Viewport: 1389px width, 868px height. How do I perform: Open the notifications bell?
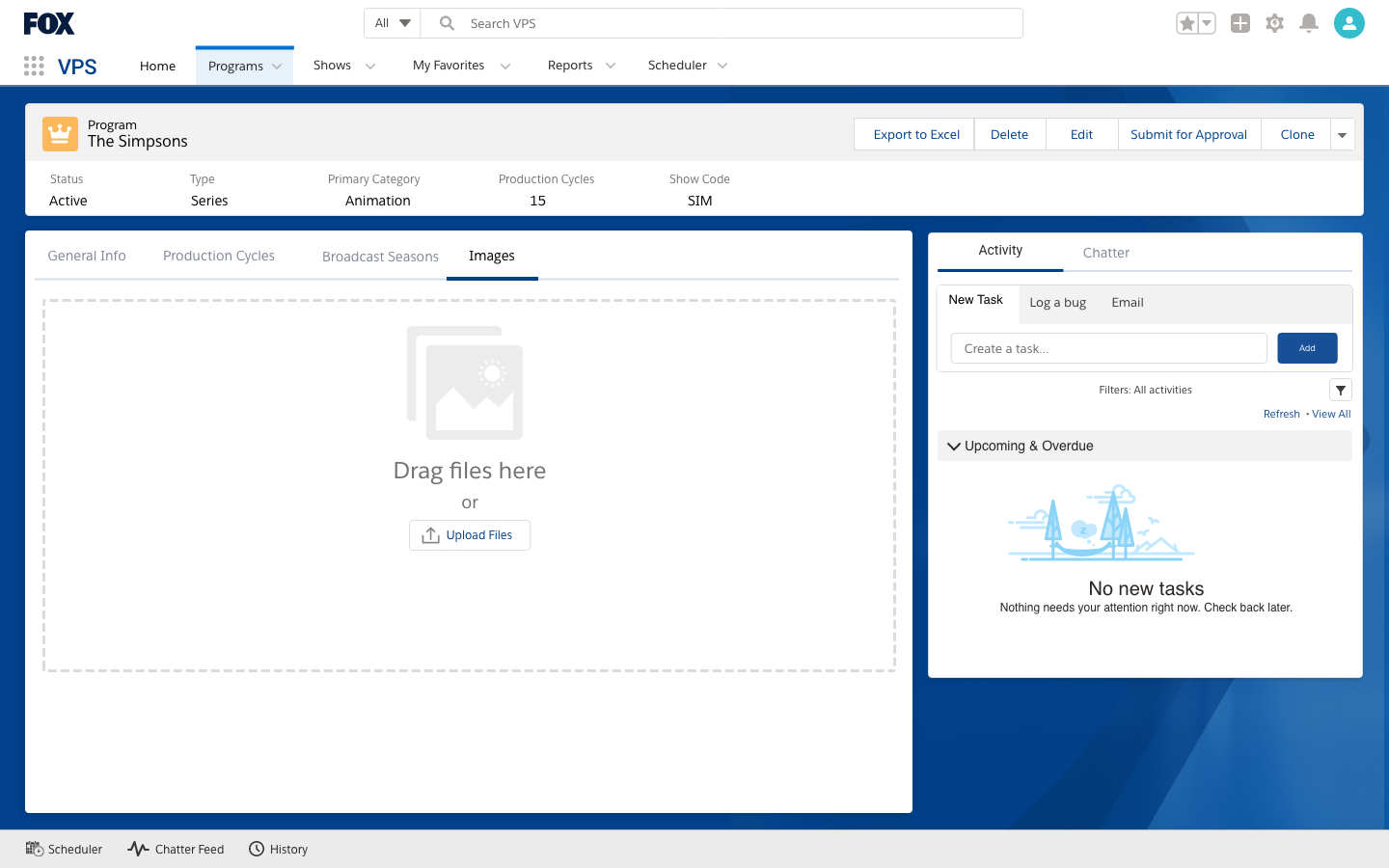[1309, 23]
